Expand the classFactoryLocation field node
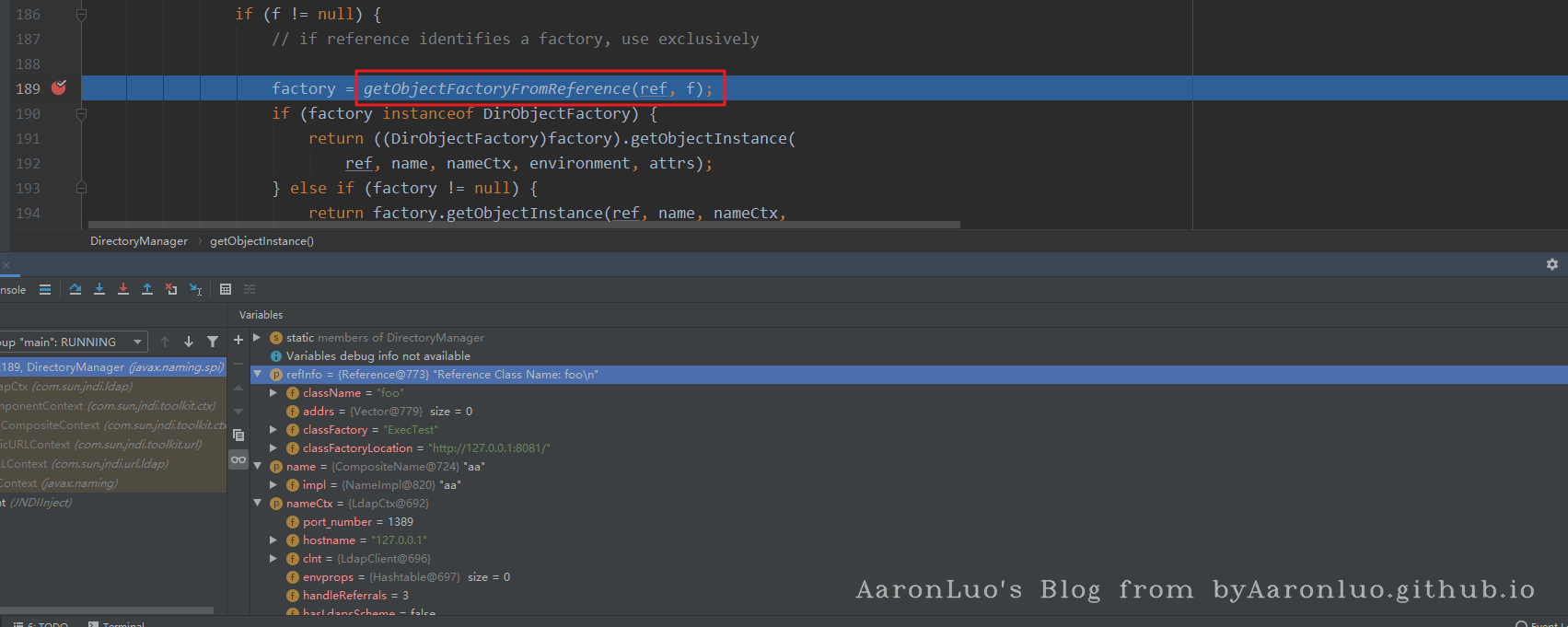This screenshot has height=627, width=1568. 273,448
